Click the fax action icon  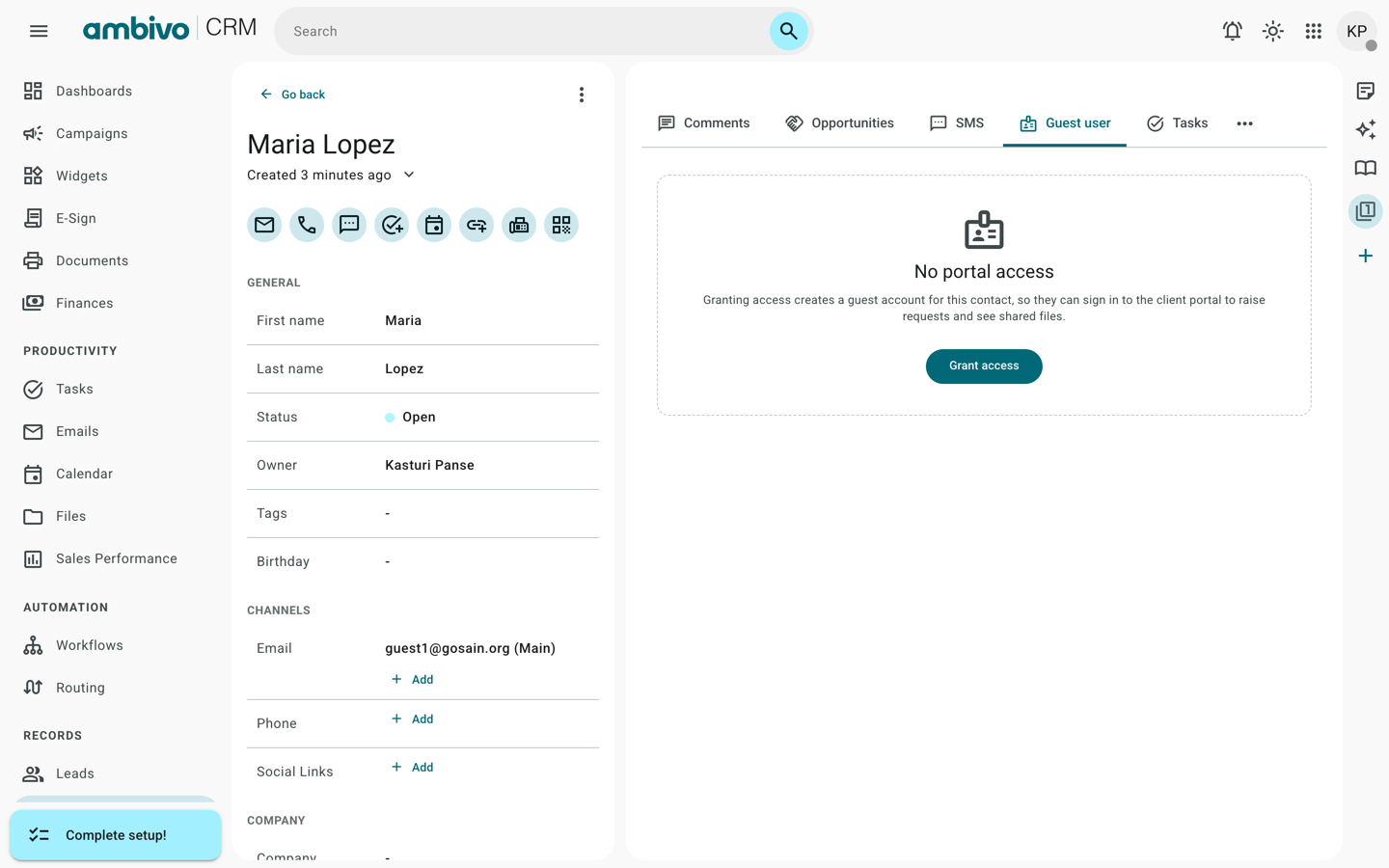pos(519,225)
